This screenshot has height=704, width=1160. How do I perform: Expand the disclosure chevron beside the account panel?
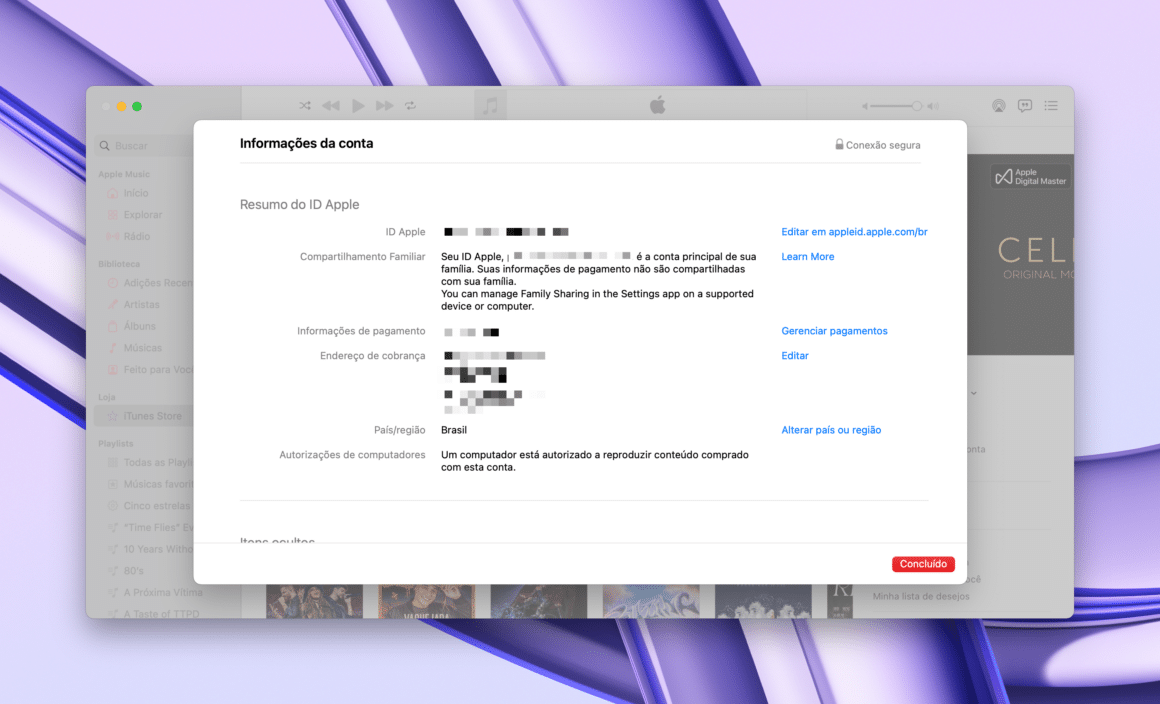tap(974, 393)
